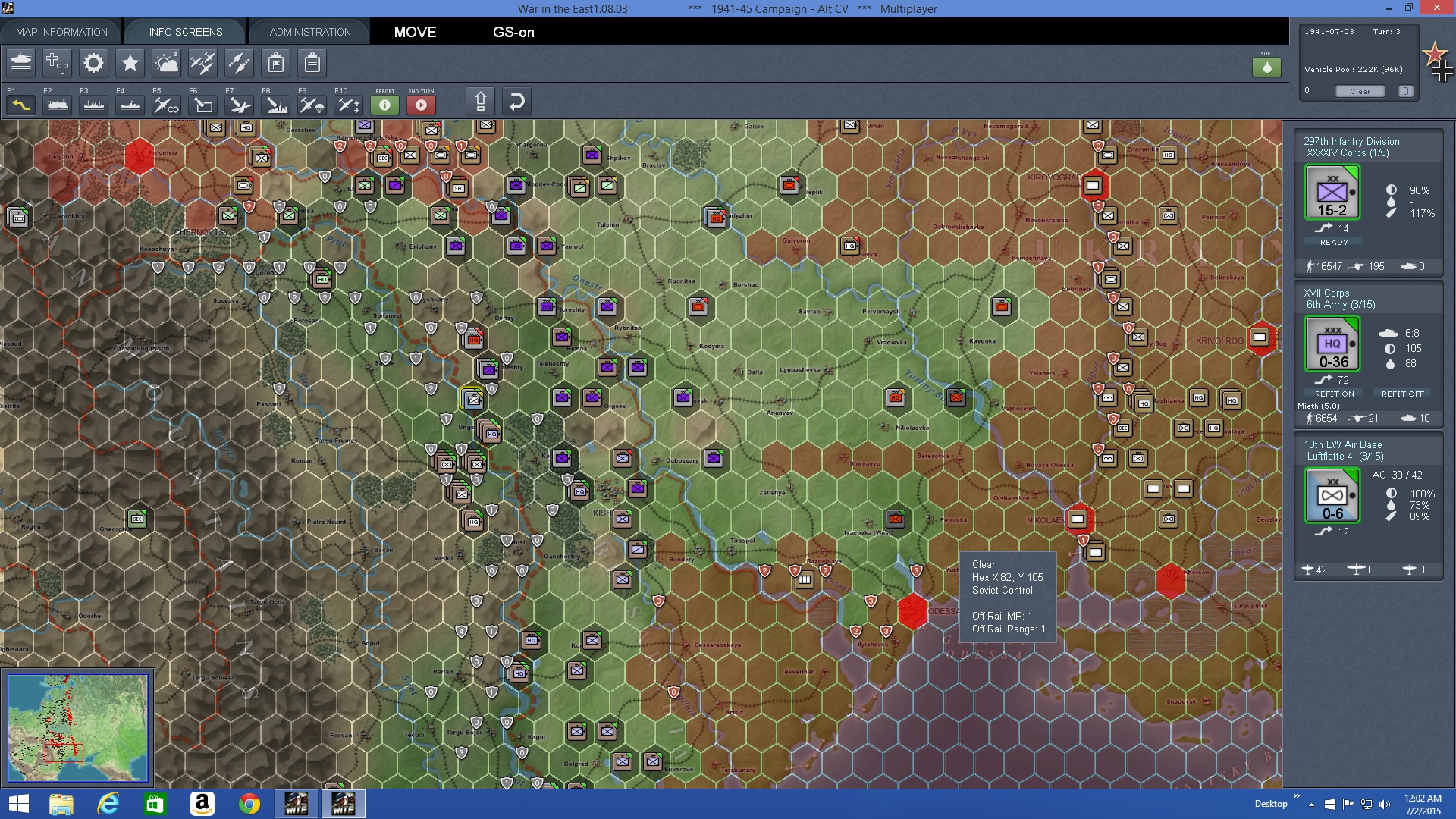The image size is (1456, 819).
Task: Click the up-arrow stack button
Action: pyautogui.click(x=480, y=102)
